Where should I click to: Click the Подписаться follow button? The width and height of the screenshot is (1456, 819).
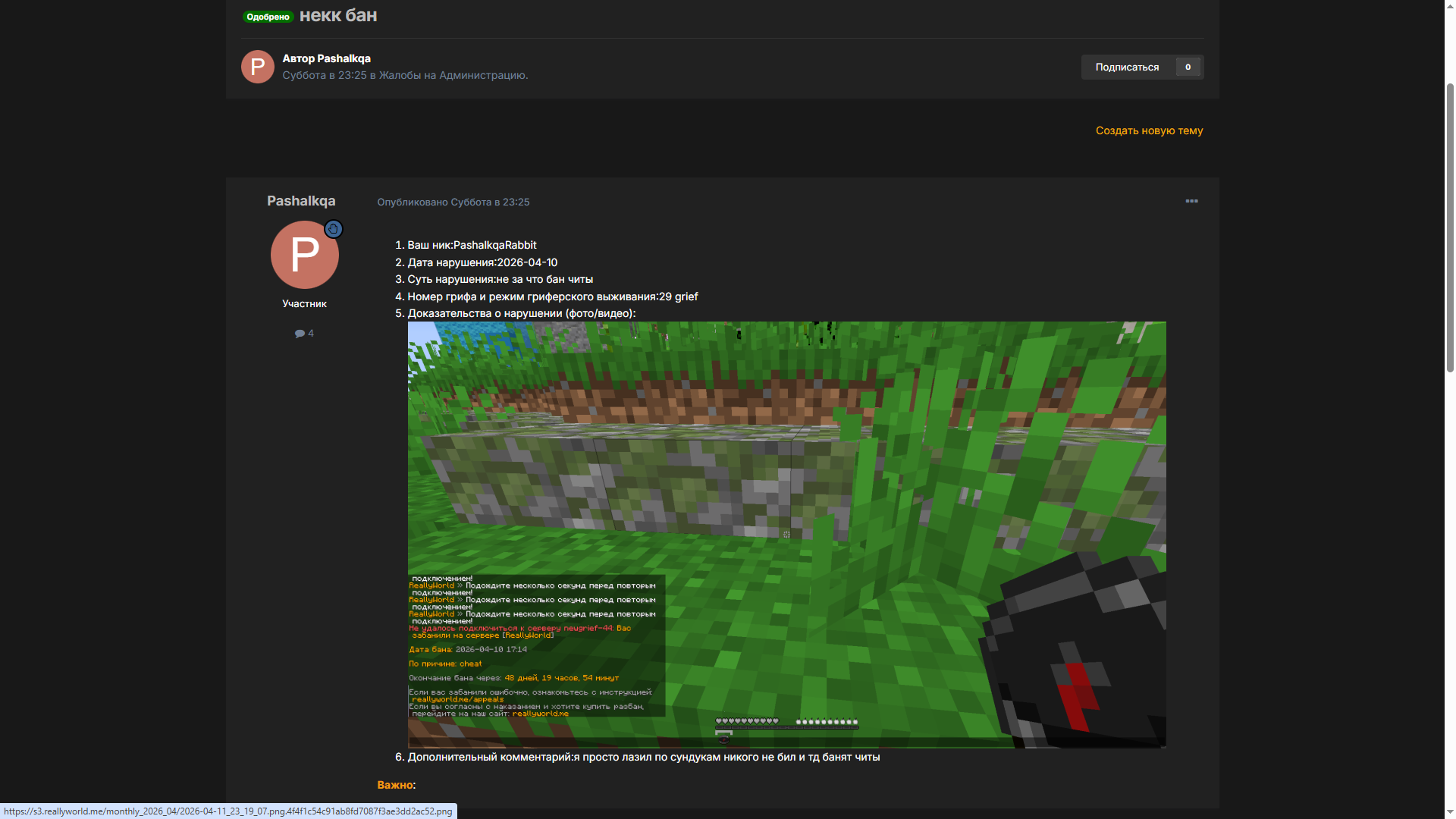pyautogui.click(x=1127, y=67)
